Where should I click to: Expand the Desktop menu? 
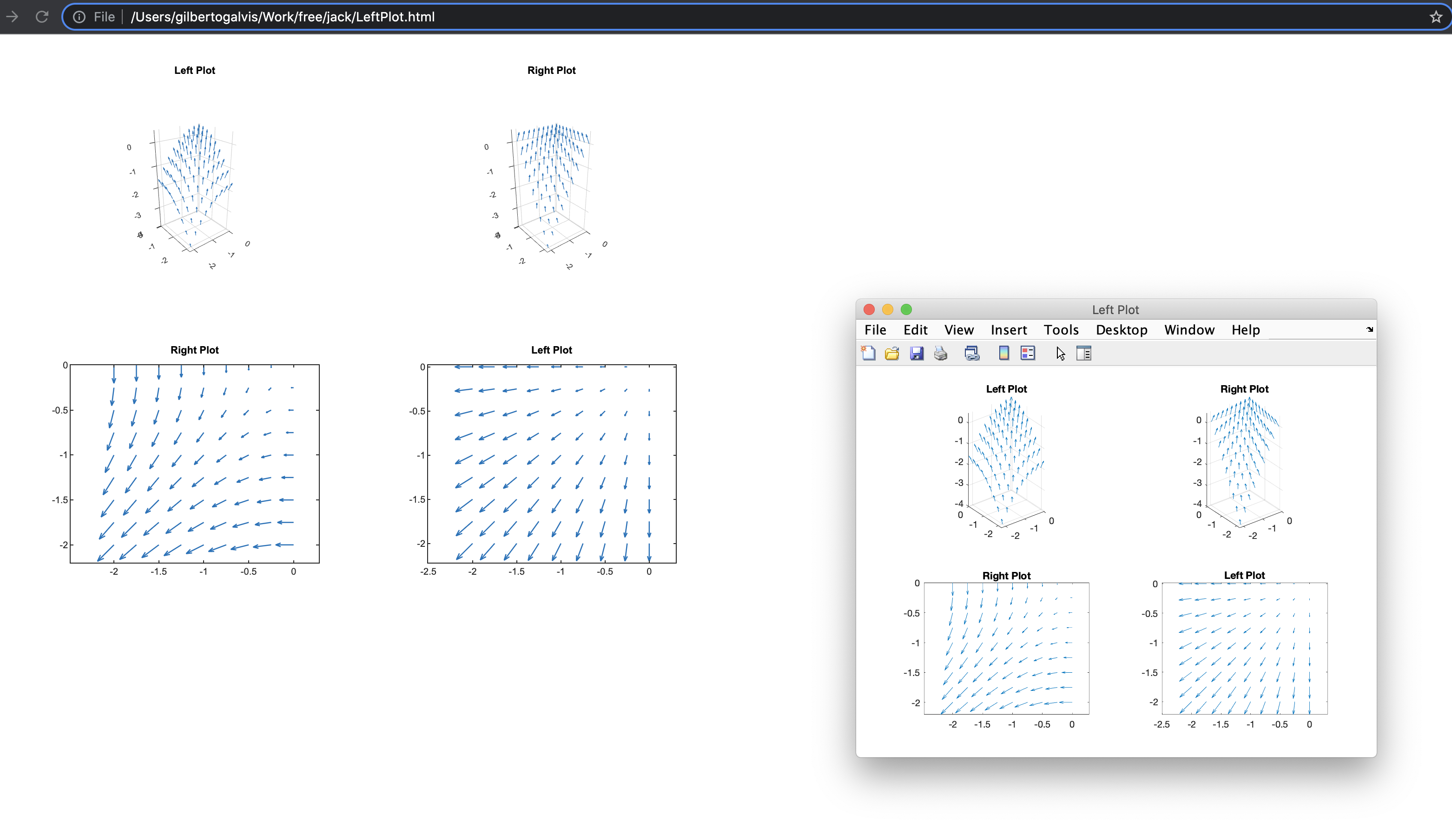(1121, 329)
